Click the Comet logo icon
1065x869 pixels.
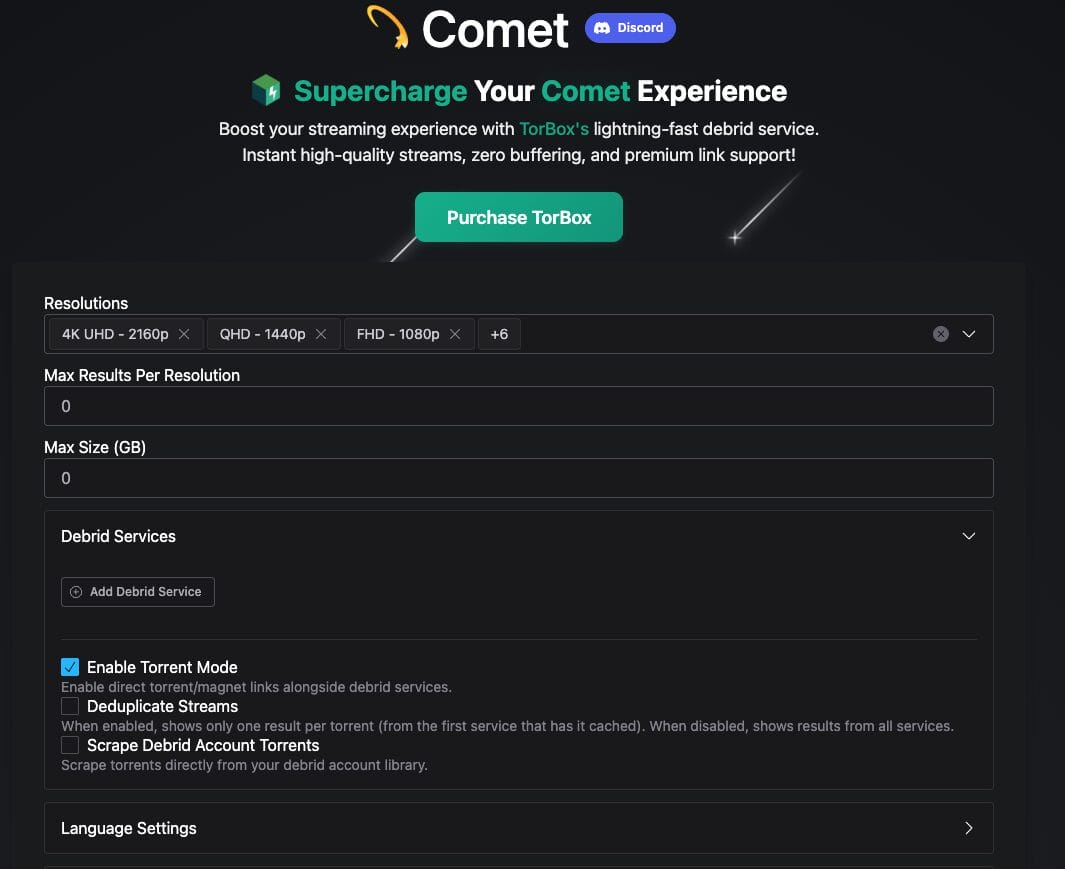388,27
